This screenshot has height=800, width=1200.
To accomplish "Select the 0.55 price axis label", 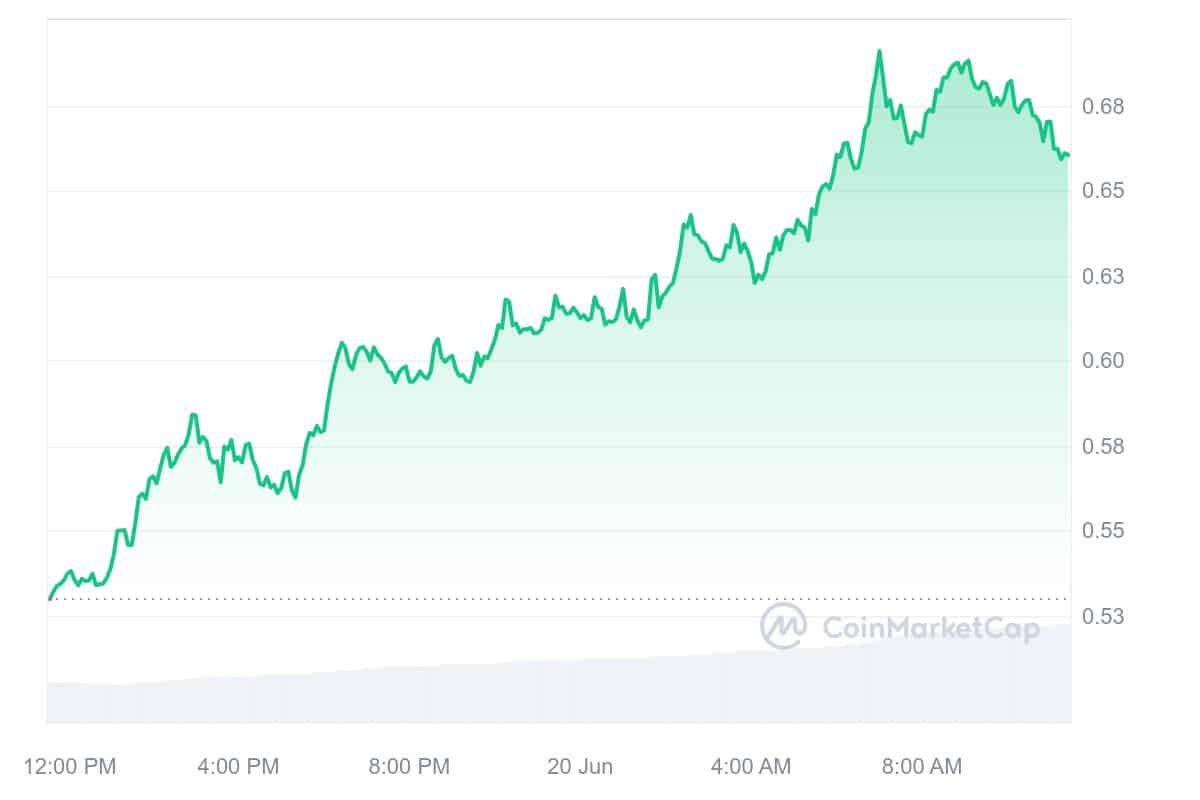I will click(x=1104, y=530).
